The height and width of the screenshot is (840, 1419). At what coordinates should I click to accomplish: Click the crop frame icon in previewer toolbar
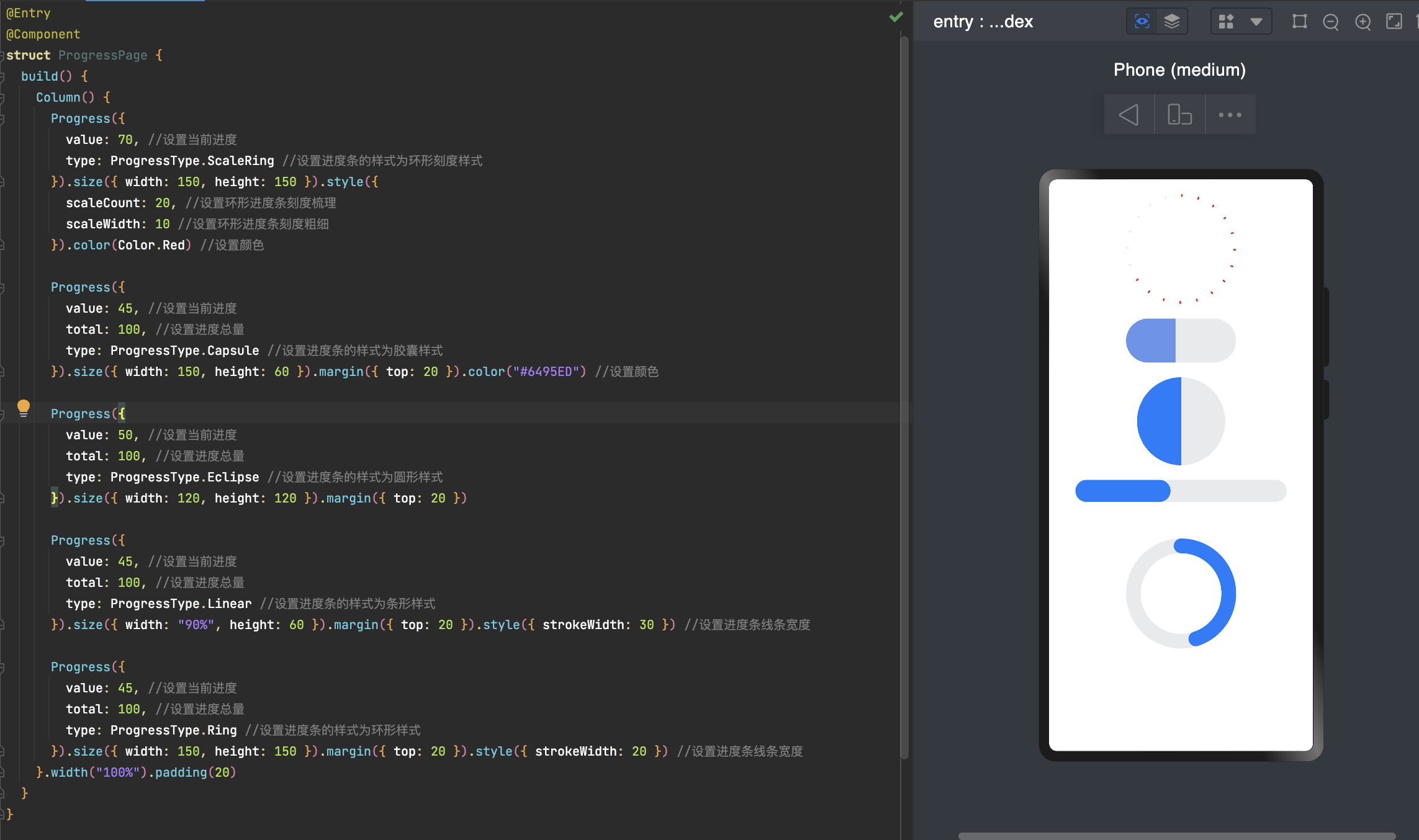click(x=1299, y=22)
